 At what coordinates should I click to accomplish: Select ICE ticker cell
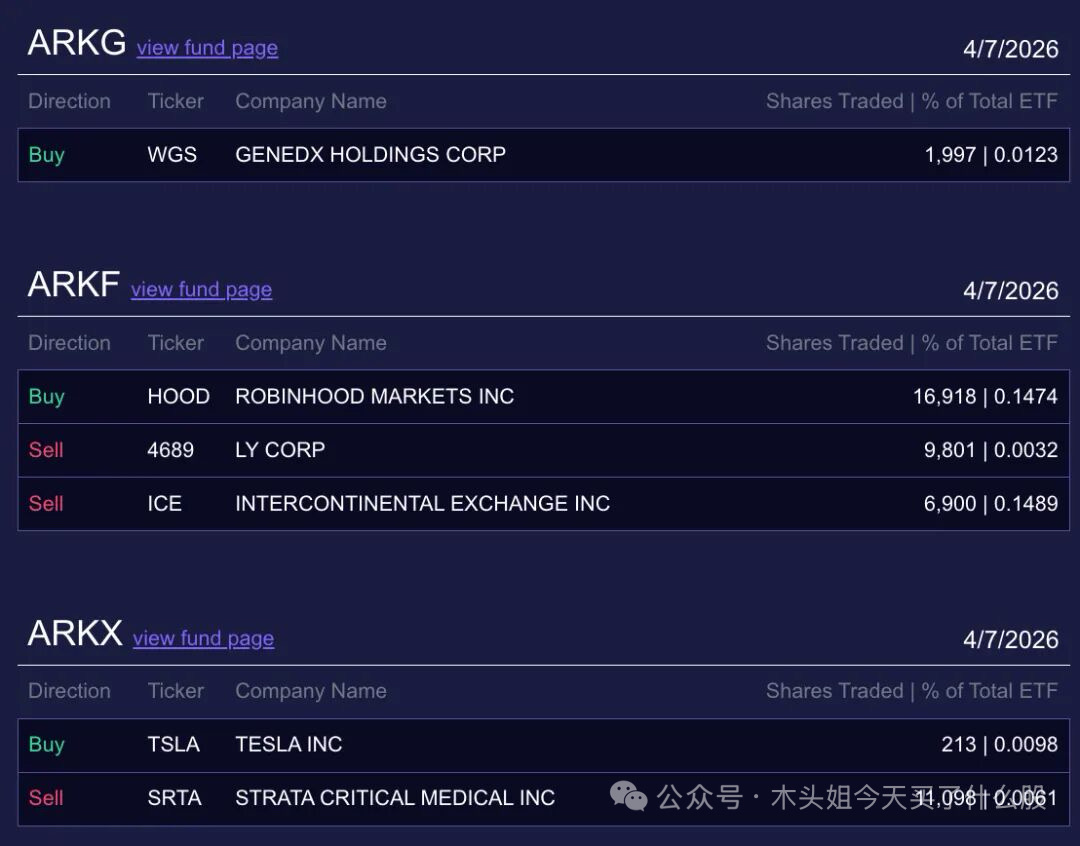165,504
